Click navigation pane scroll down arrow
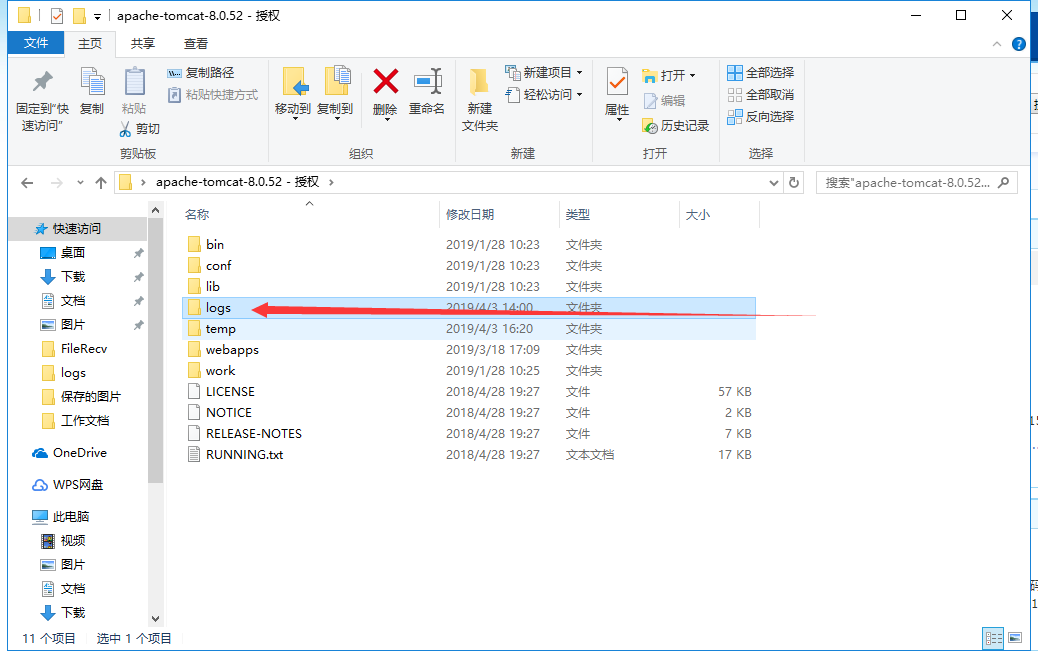 (x=156, y=619)
